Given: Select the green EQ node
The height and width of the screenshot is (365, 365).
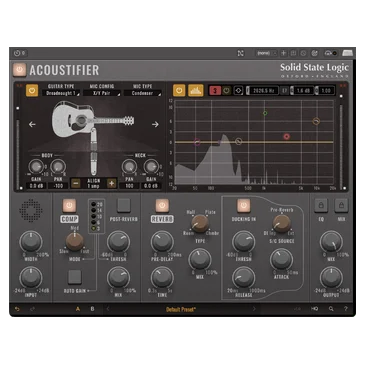Looking at the screenshot, I should pos(265,113).
